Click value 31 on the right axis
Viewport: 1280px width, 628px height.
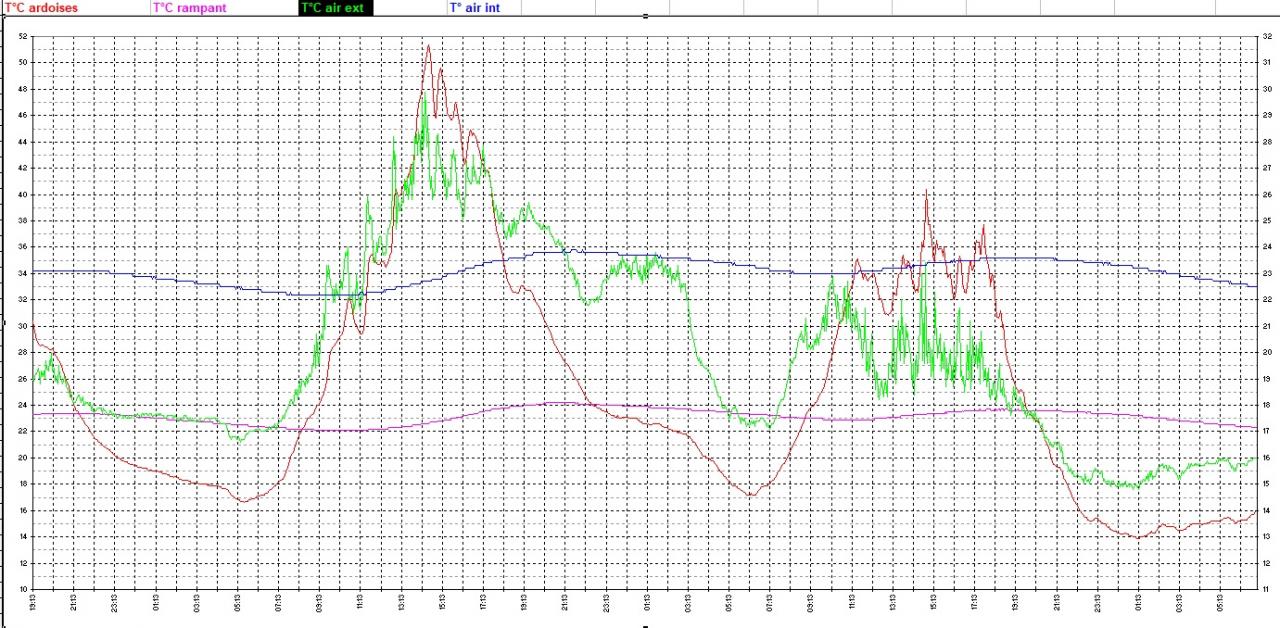pos(1266,63)
